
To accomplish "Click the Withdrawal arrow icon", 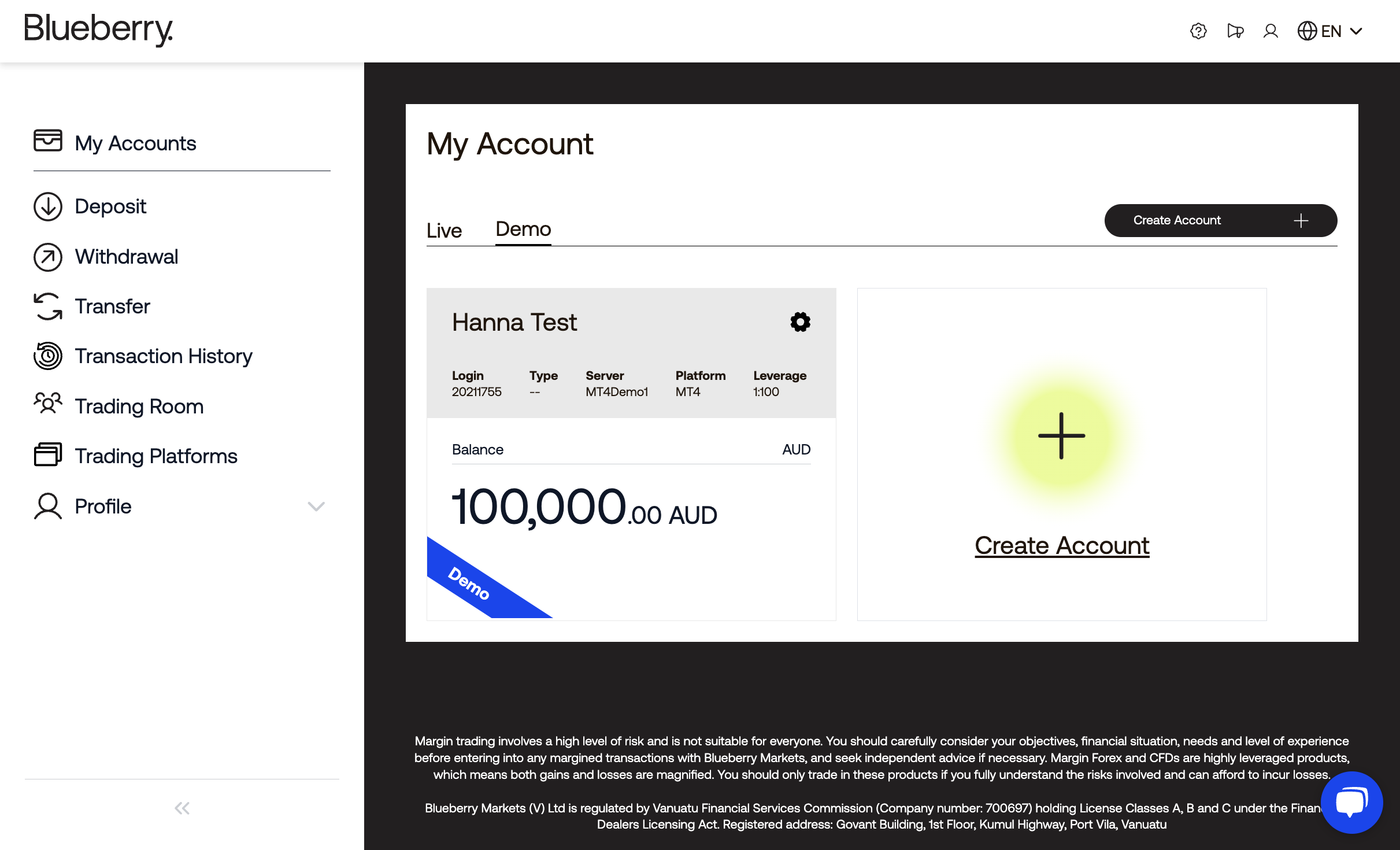I will (x=48, y=257).
